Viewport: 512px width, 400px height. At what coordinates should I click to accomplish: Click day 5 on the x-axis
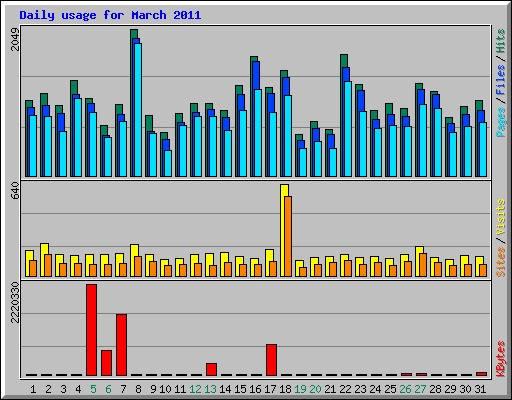coord(93,389)
